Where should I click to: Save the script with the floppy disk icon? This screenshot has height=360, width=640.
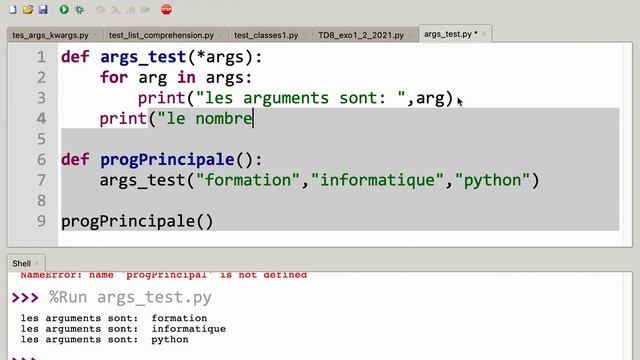[43, 9]
